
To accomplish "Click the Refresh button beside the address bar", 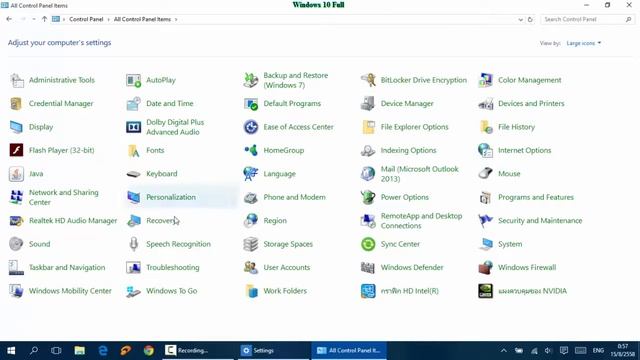I will (x=530, y=19).
